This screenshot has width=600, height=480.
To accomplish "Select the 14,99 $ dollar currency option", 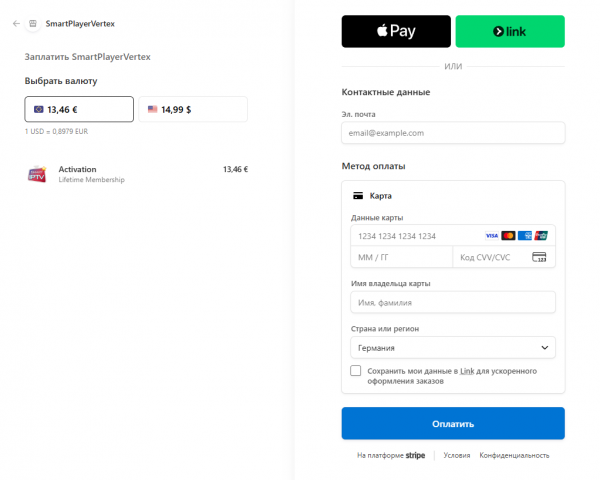I will pos(193,109).
